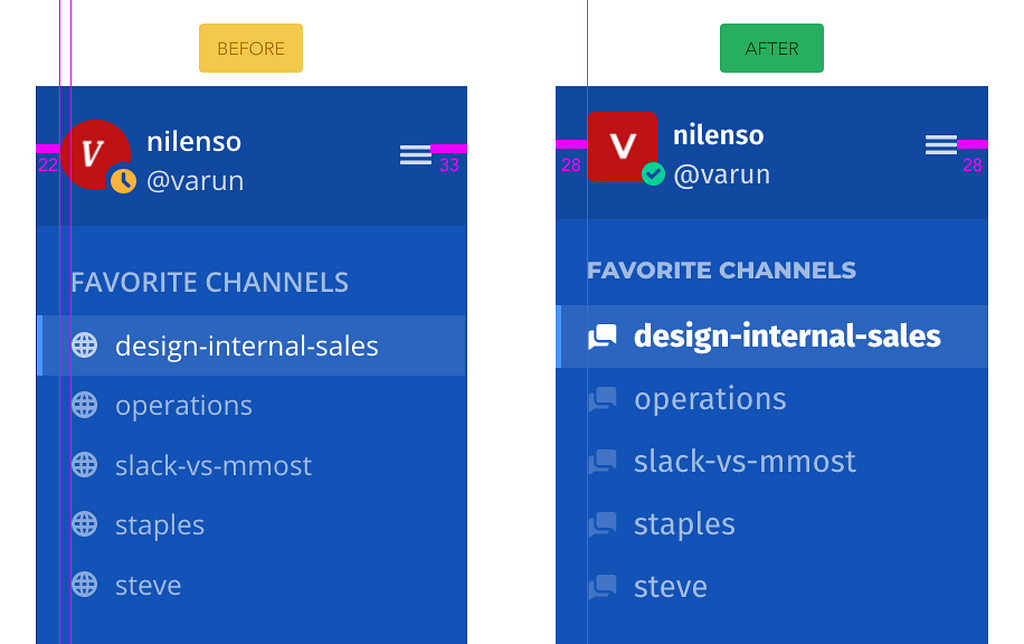Click the globe icon next to staples
The image size is (1024, 644).
click(85, 524)
